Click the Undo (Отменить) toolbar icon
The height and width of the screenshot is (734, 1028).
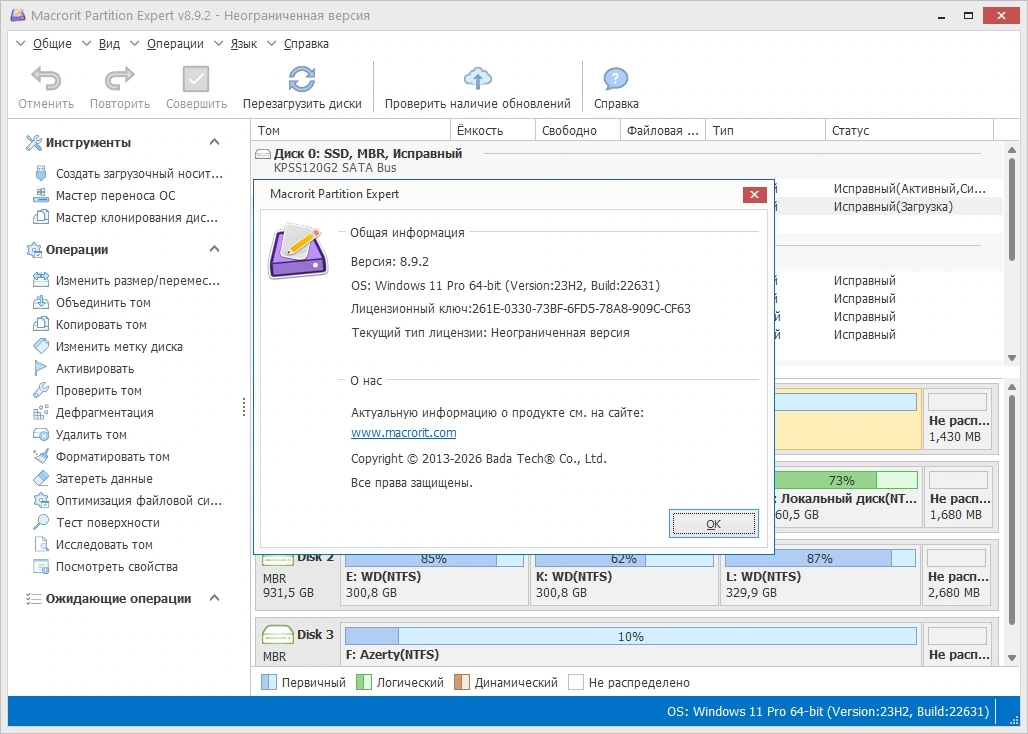pos(46,79)
